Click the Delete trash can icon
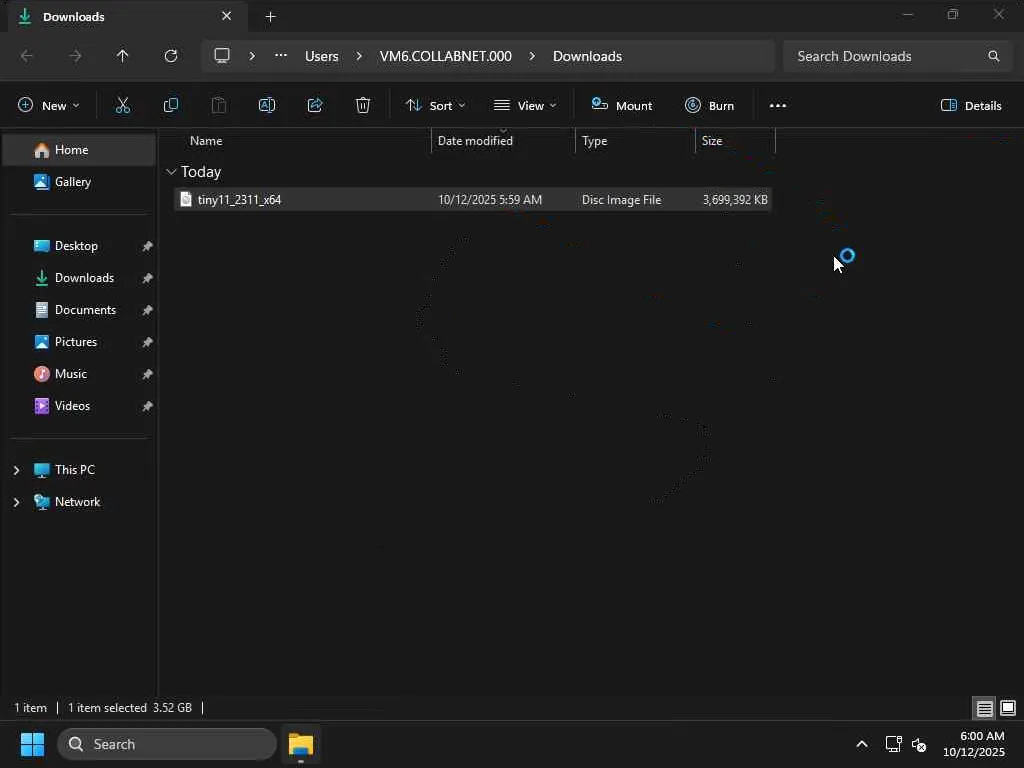1024x768 pixels. 363,105
